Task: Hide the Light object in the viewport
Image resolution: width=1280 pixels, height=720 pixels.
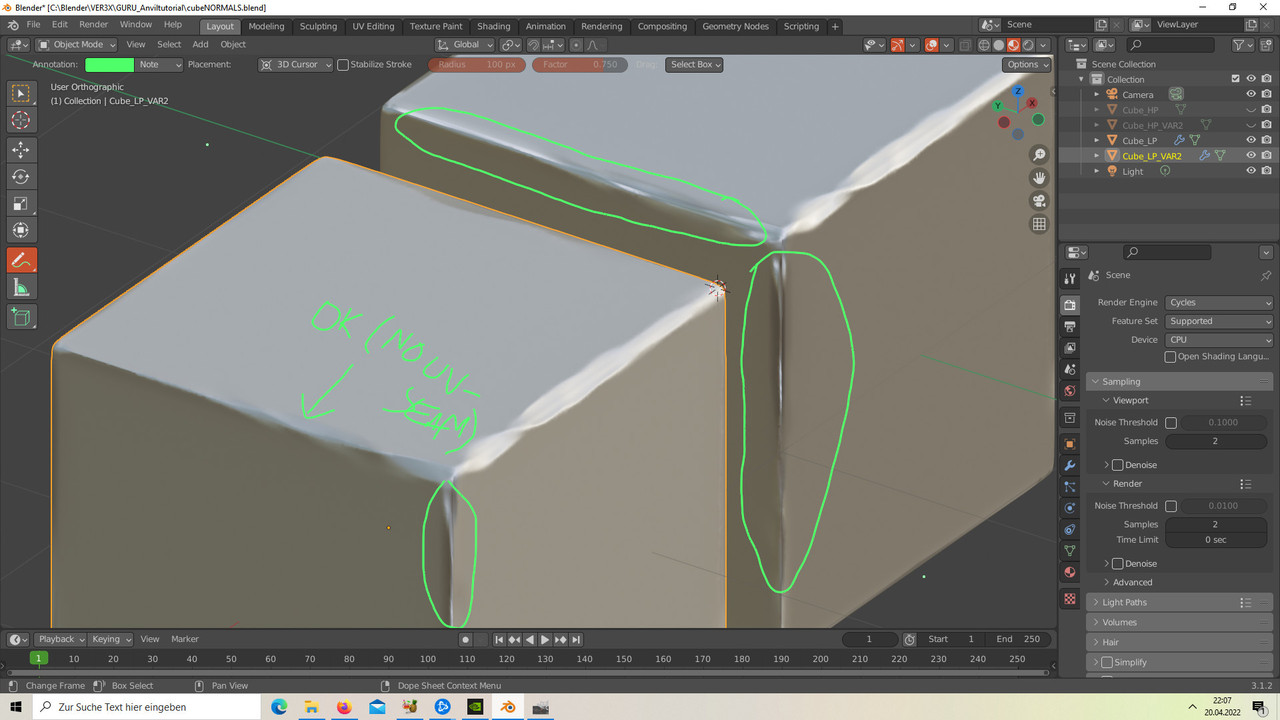Action: coord(1249,170)
